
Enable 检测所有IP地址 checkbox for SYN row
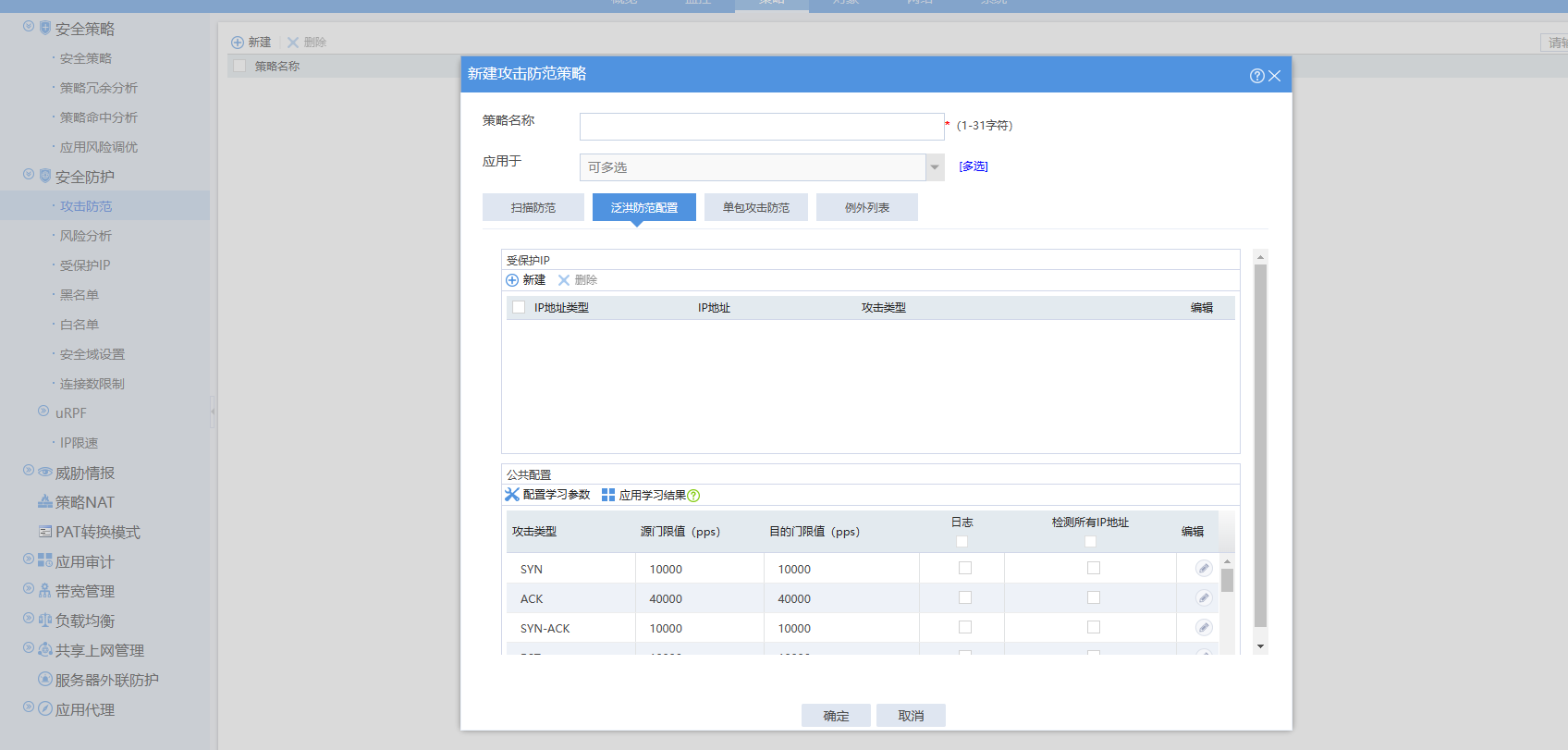pyautogui.click(x=1094, y=568)
